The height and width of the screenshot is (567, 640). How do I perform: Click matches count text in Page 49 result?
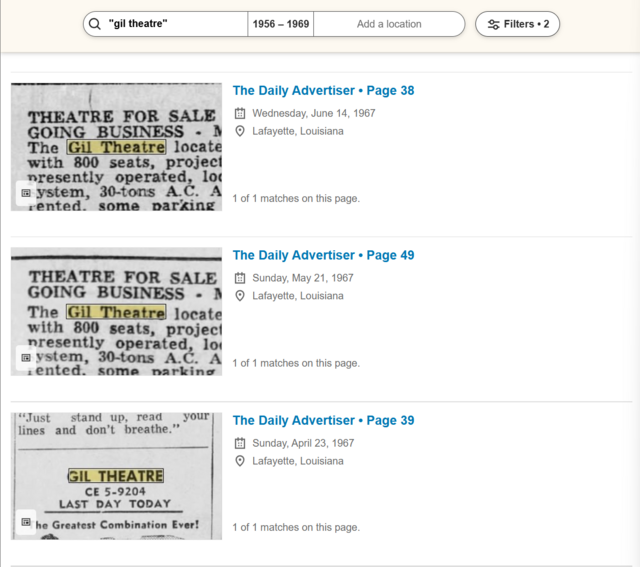296,363
